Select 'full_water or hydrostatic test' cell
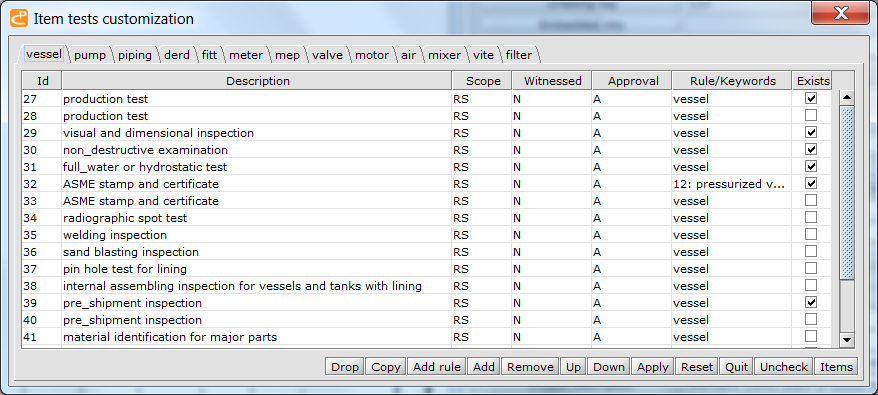Image resolution: width=878 pixels, height=395 pixels. (257, 166)
